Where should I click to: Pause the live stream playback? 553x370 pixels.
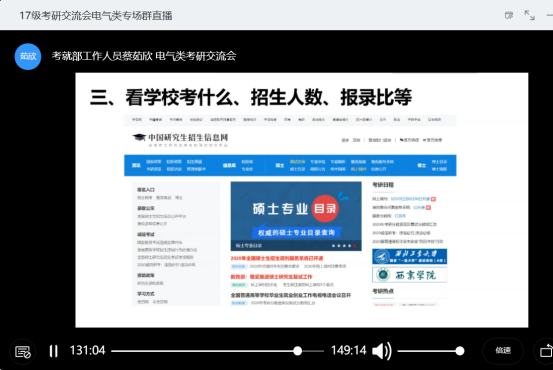54,351
